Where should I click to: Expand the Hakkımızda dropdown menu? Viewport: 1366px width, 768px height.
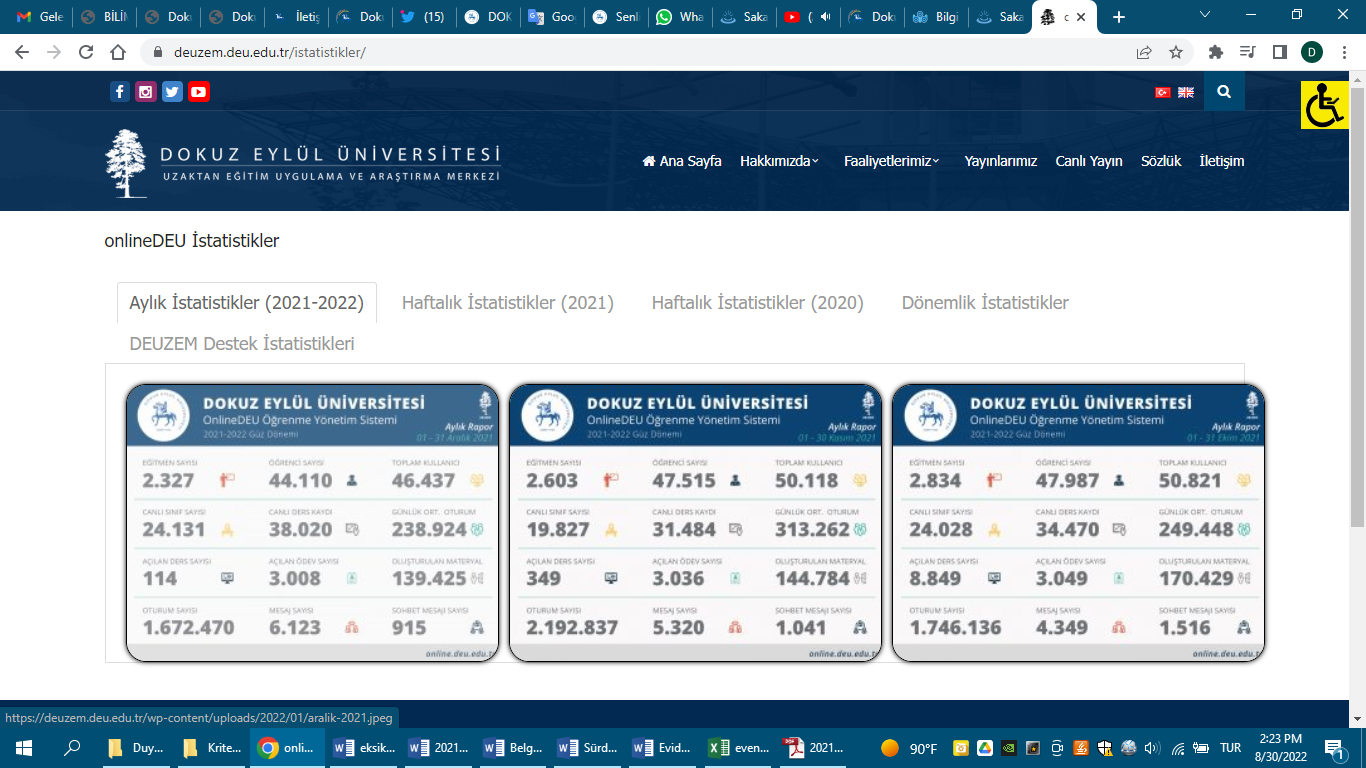pos(775,161)
